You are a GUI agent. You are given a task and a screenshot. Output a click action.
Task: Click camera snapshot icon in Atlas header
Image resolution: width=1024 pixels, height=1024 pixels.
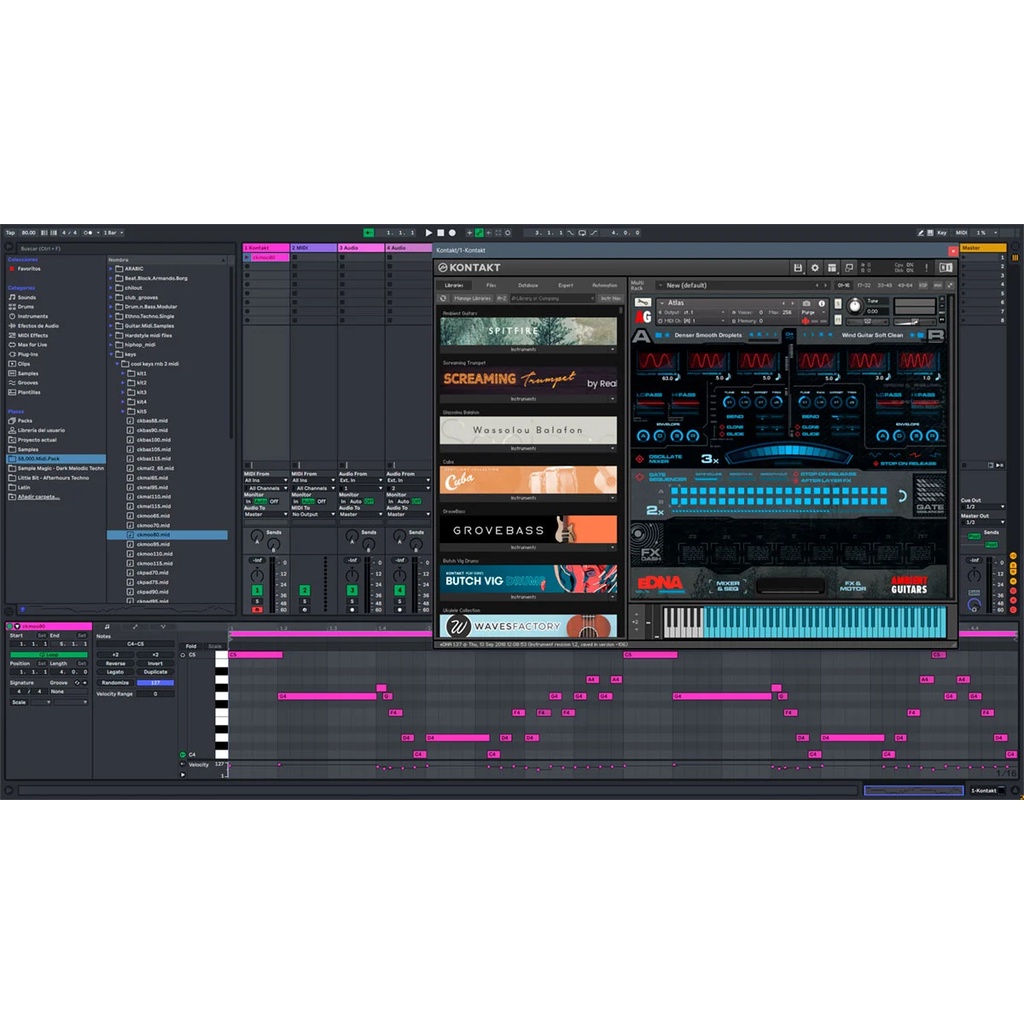[806, 303]
